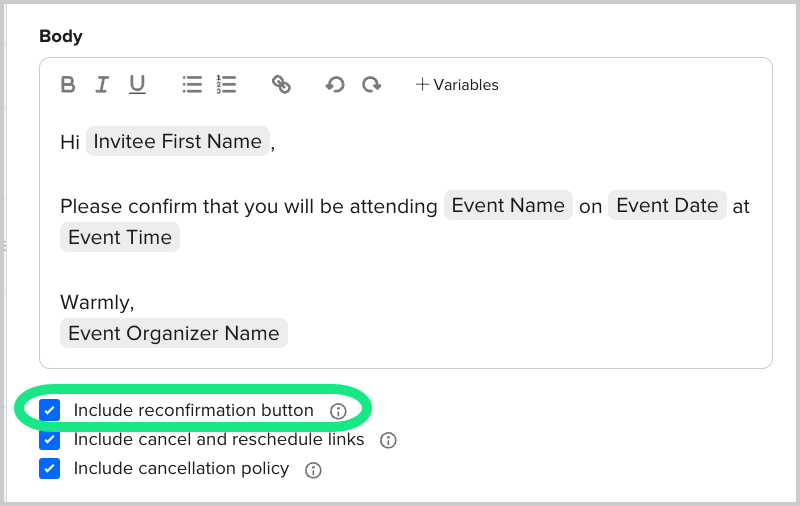Open cancellation policy info tooltip
Viewport: 800px width, 506px height.
(x=313, y=469)
